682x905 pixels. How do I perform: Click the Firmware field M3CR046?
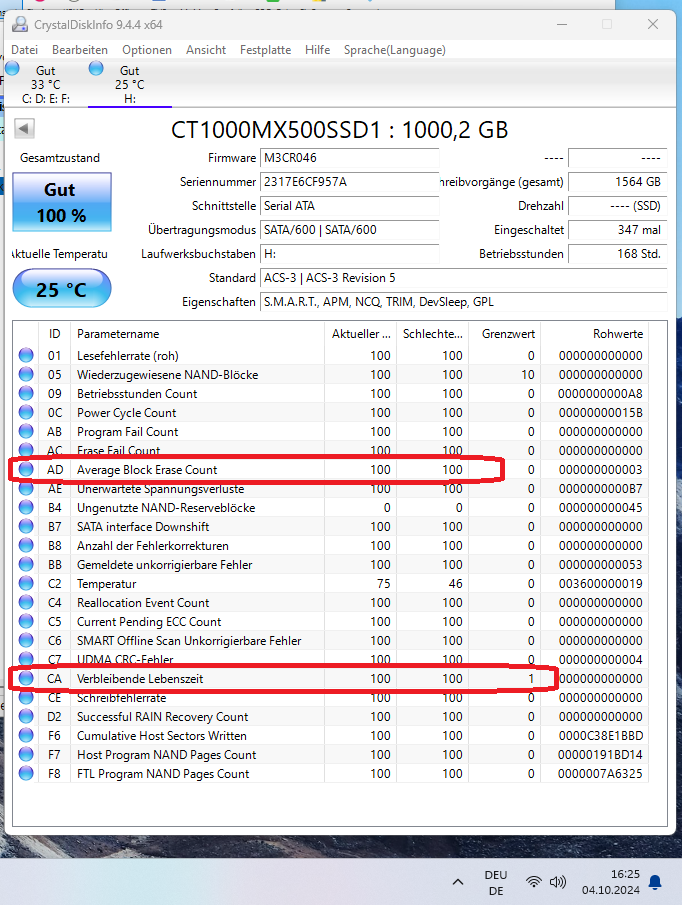(x=350, y=158)
